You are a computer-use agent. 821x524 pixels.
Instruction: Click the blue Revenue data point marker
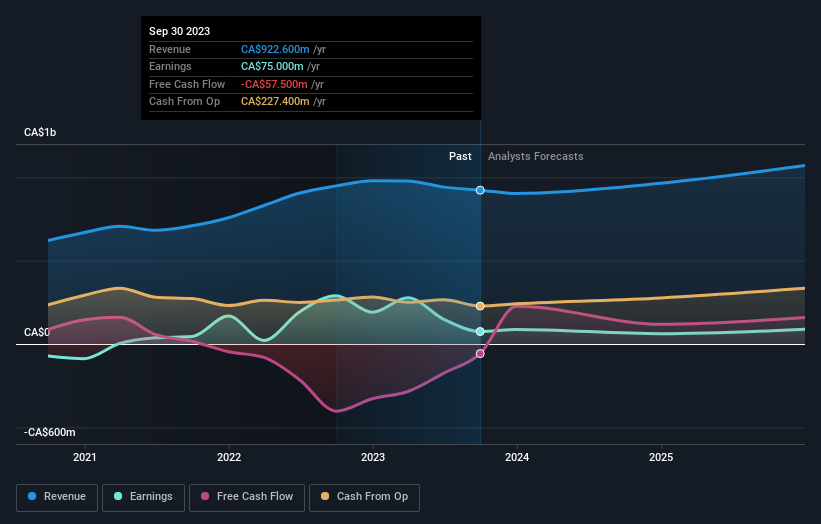tap(480, 190)
